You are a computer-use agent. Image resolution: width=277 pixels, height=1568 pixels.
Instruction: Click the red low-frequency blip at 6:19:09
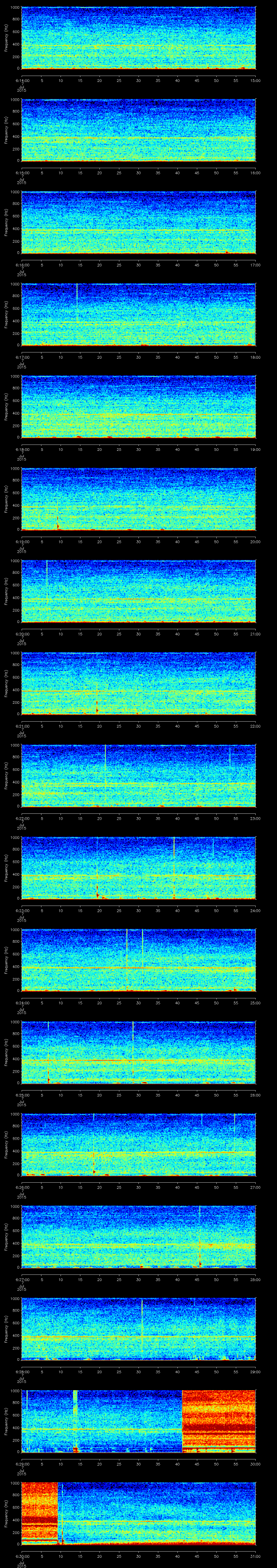click(57, 524)
